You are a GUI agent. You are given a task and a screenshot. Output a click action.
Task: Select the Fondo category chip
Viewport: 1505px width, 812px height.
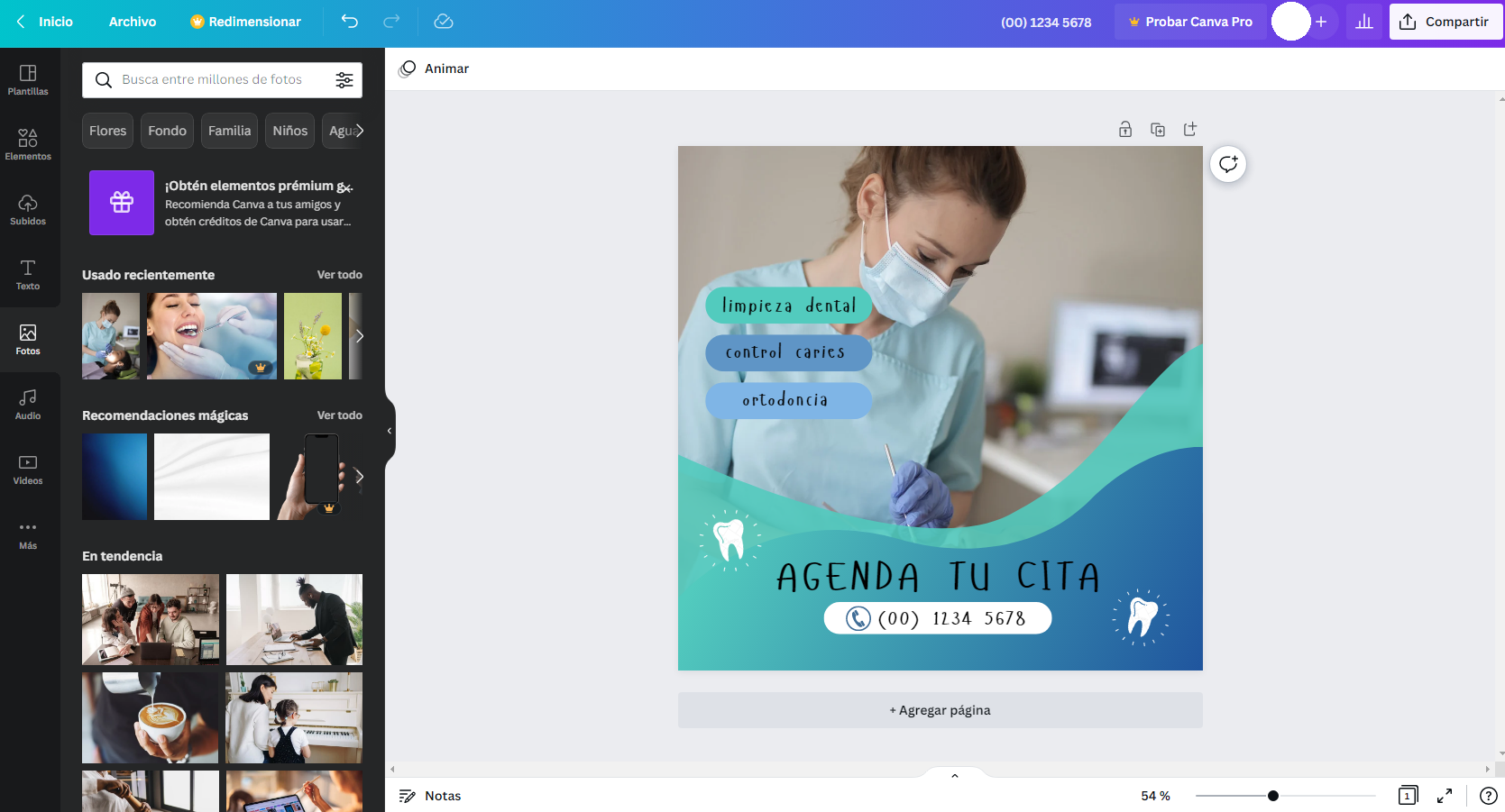167,131
